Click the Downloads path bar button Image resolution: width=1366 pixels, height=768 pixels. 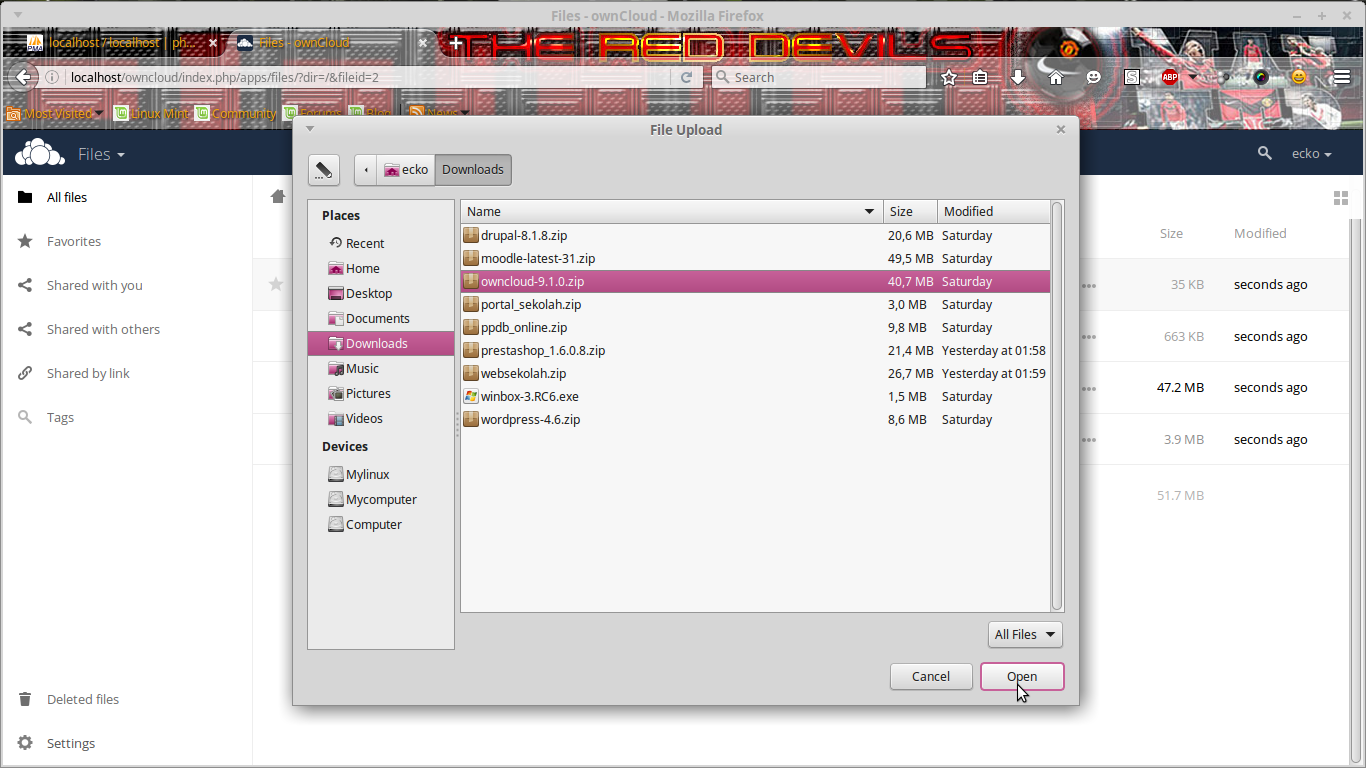tap(473, 170)
